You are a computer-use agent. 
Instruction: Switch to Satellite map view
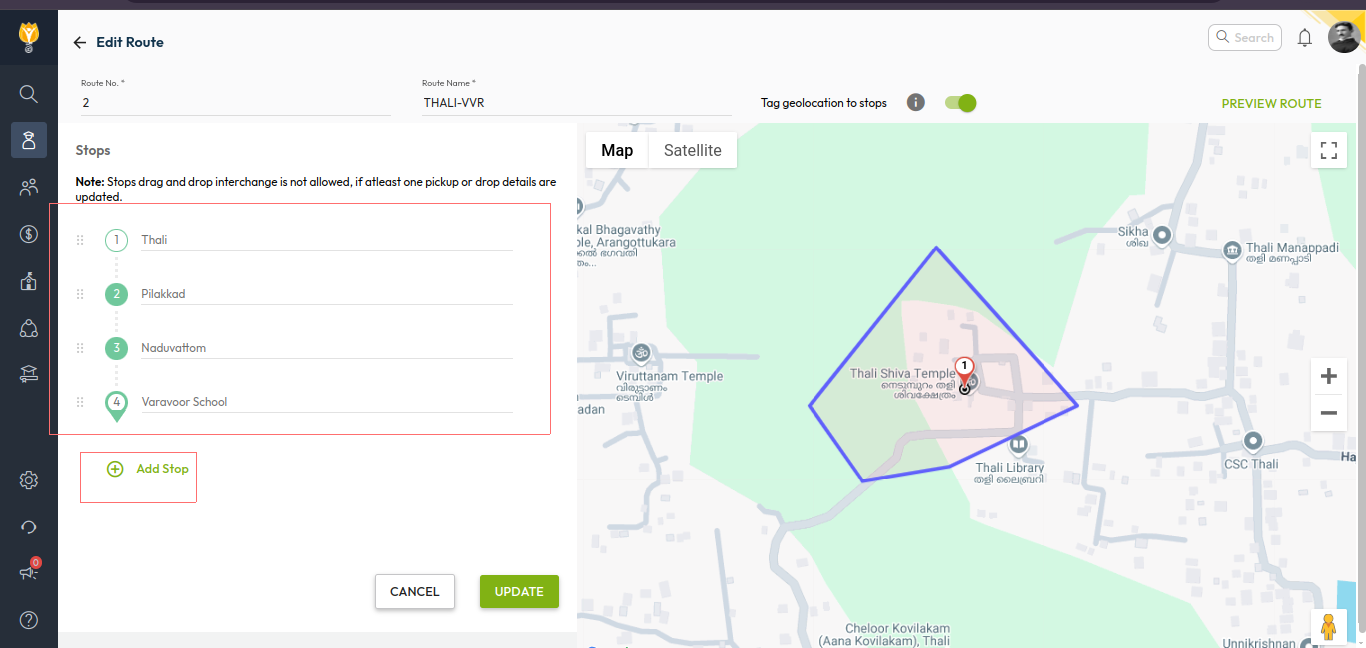692,151
